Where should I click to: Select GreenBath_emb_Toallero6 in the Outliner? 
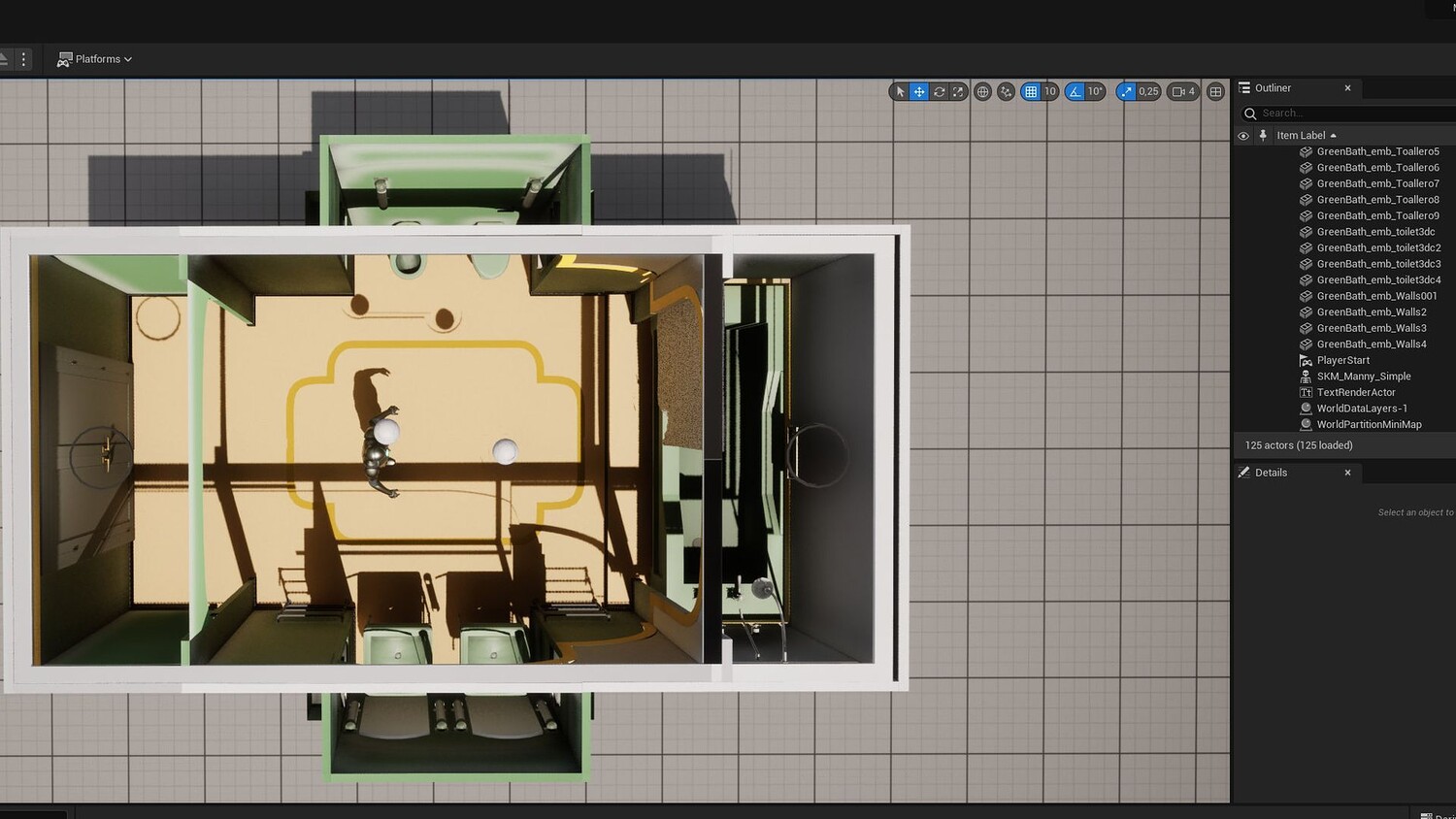pos(1377,168)
